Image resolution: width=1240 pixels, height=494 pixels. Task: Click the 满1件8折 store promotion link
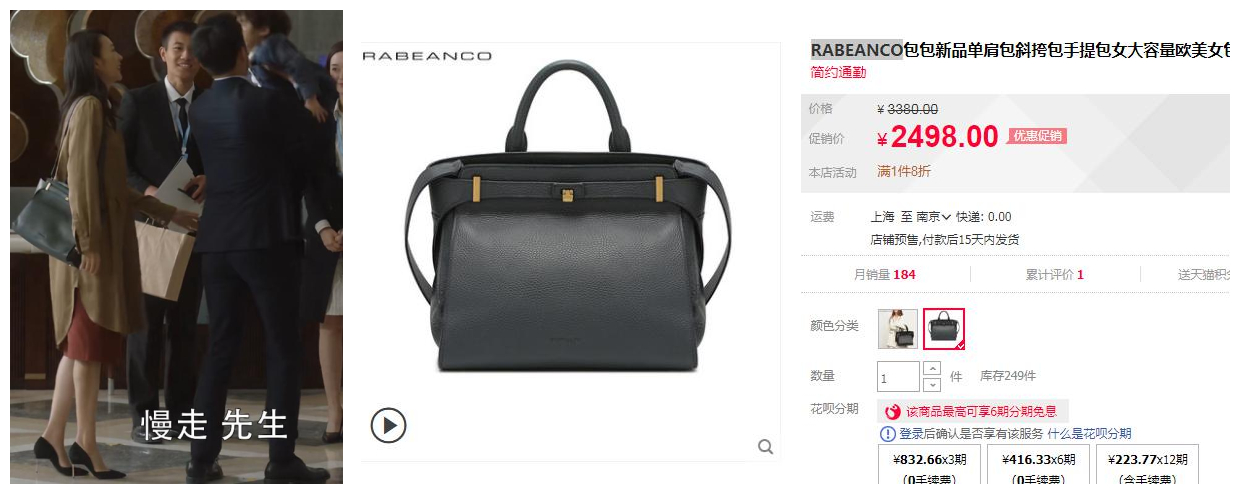[x=904, y=172]
